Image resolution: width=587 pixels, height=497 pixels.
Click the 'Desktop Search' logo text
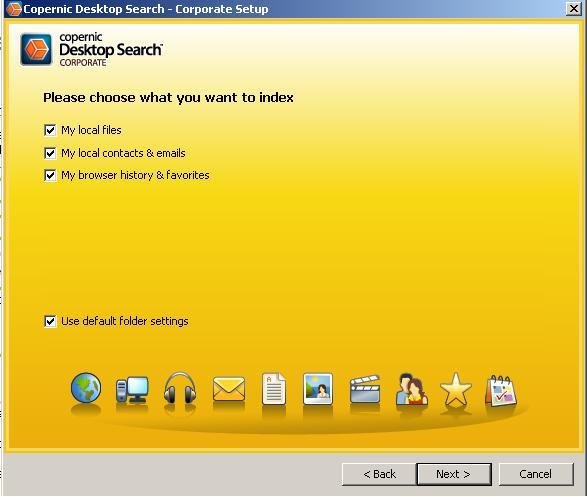coord(111,50)
